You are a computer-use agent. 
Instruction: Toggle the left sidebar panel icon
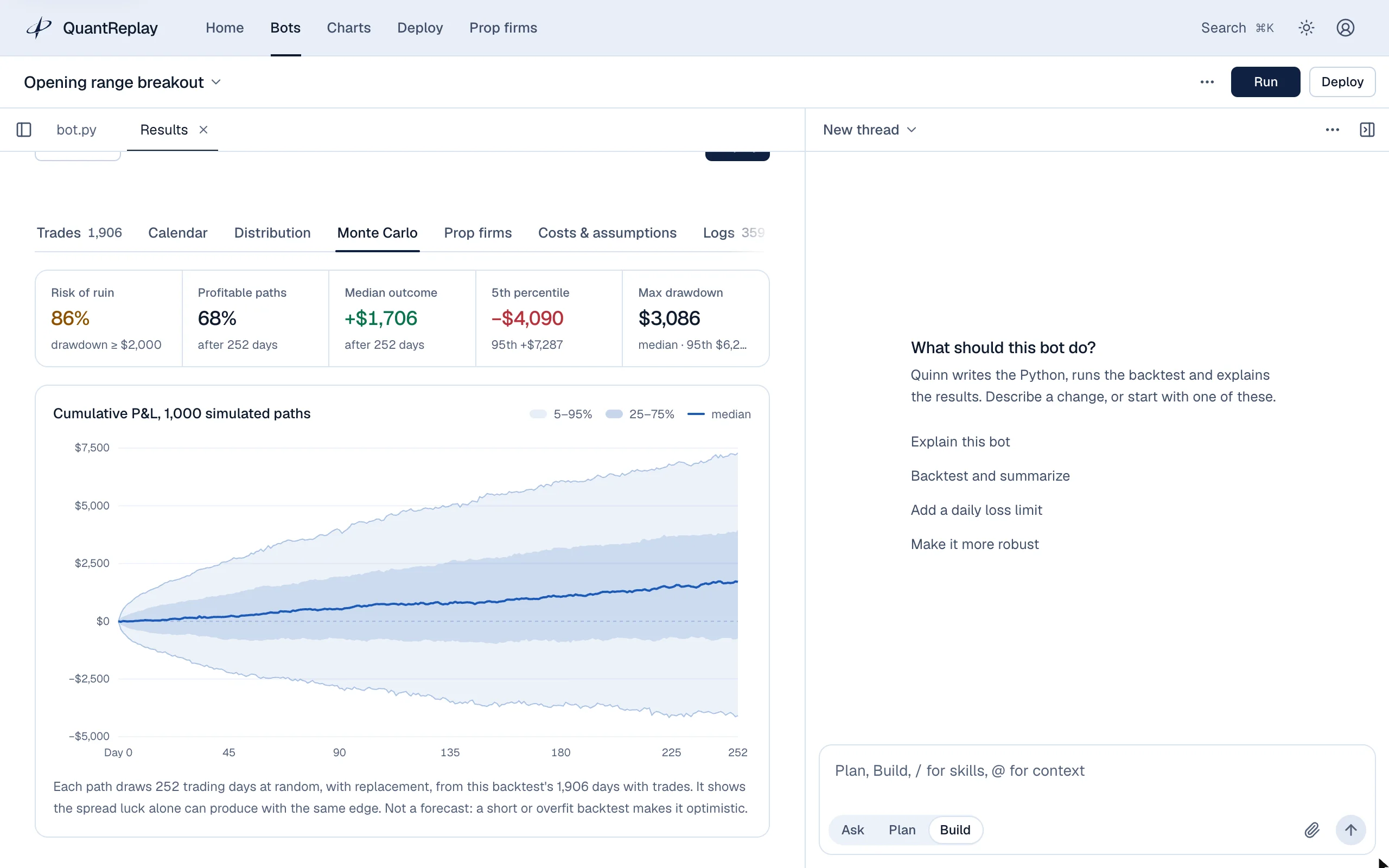23,130
